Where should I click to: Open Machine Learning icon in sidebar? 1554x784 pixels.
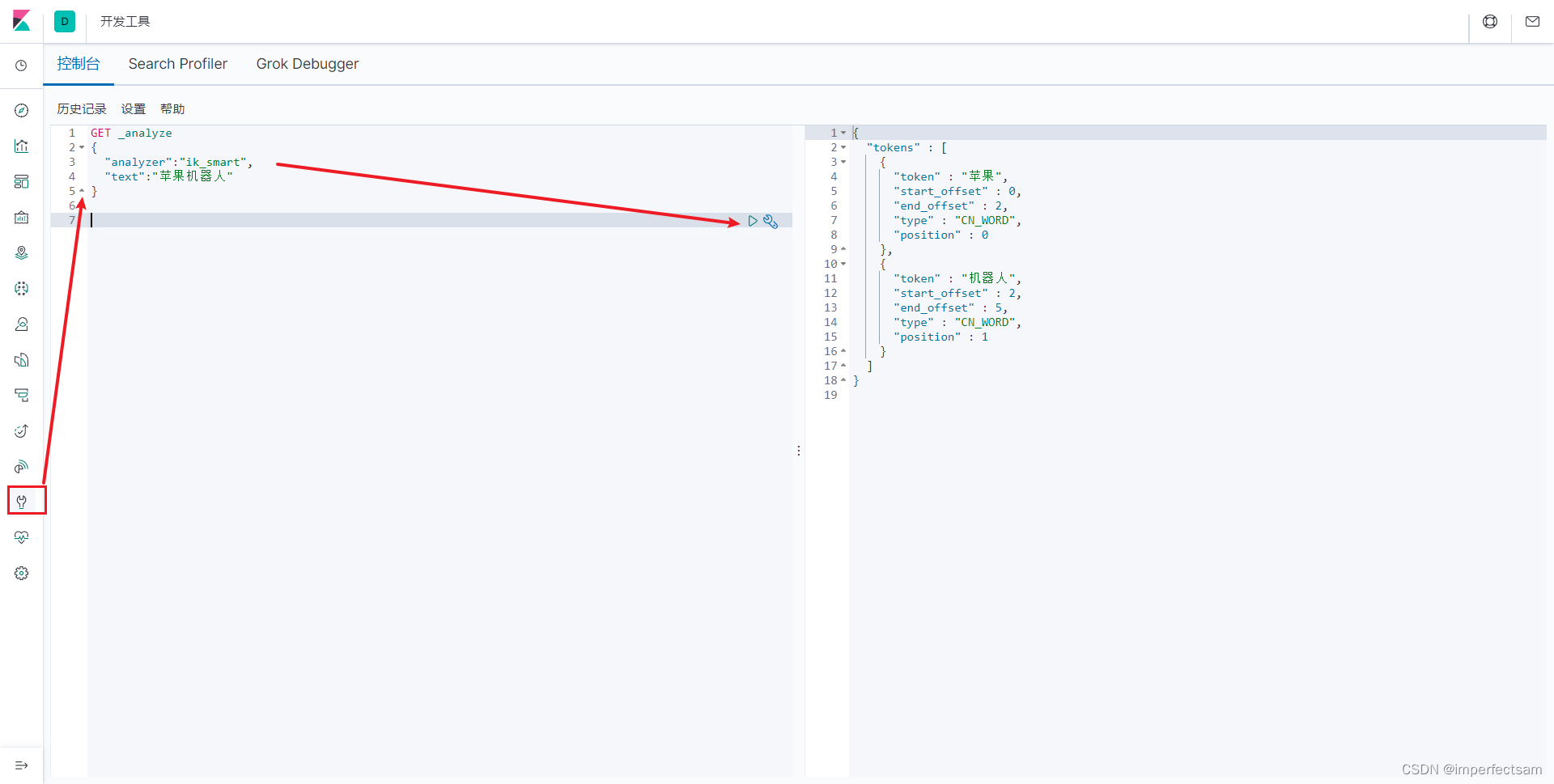[x=22, y=289]
